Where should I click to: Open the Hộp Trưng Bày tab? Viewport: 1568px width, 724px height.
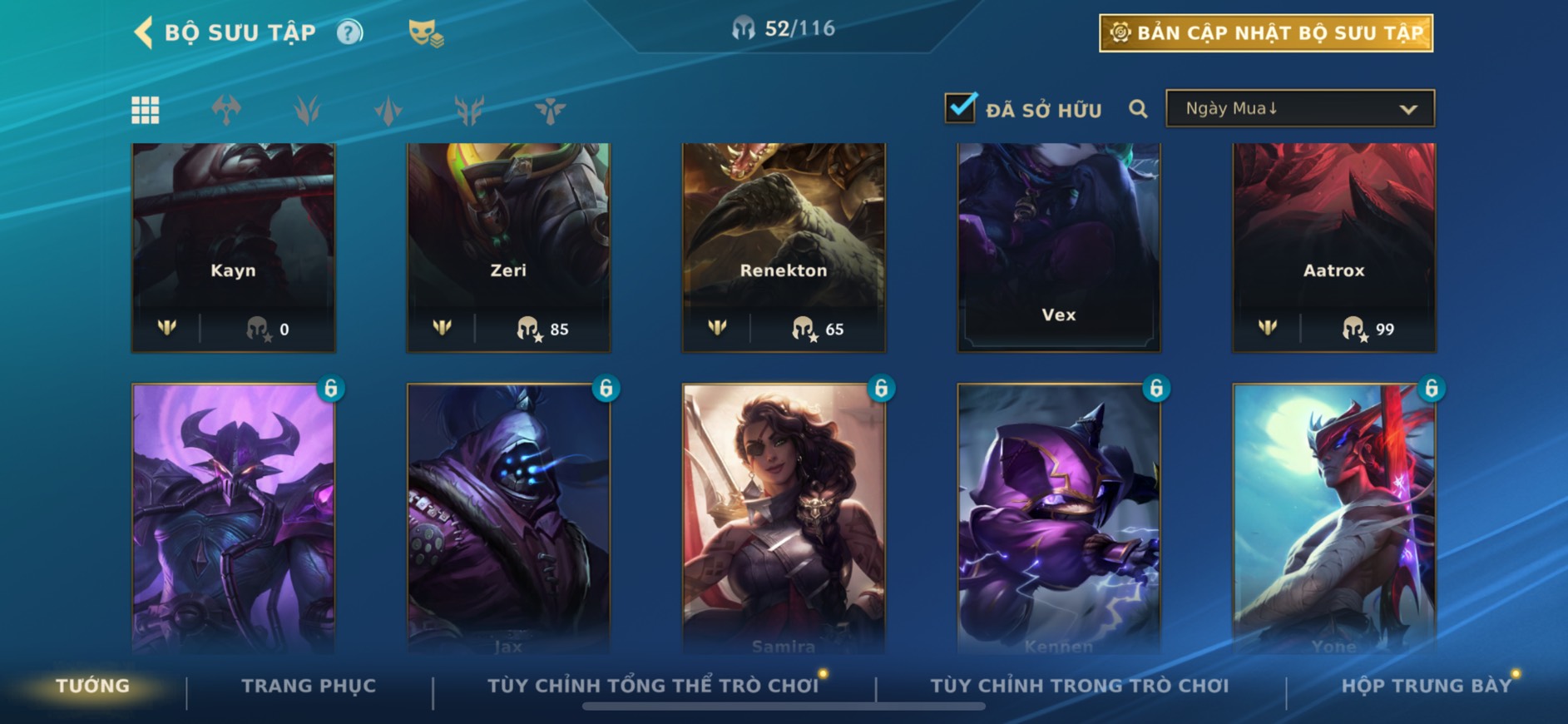pos(1427,686)
